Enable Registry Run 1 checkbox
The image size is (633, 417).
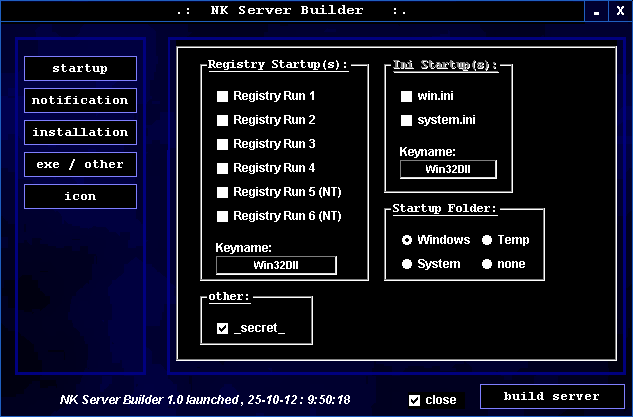tap(223, 96)
